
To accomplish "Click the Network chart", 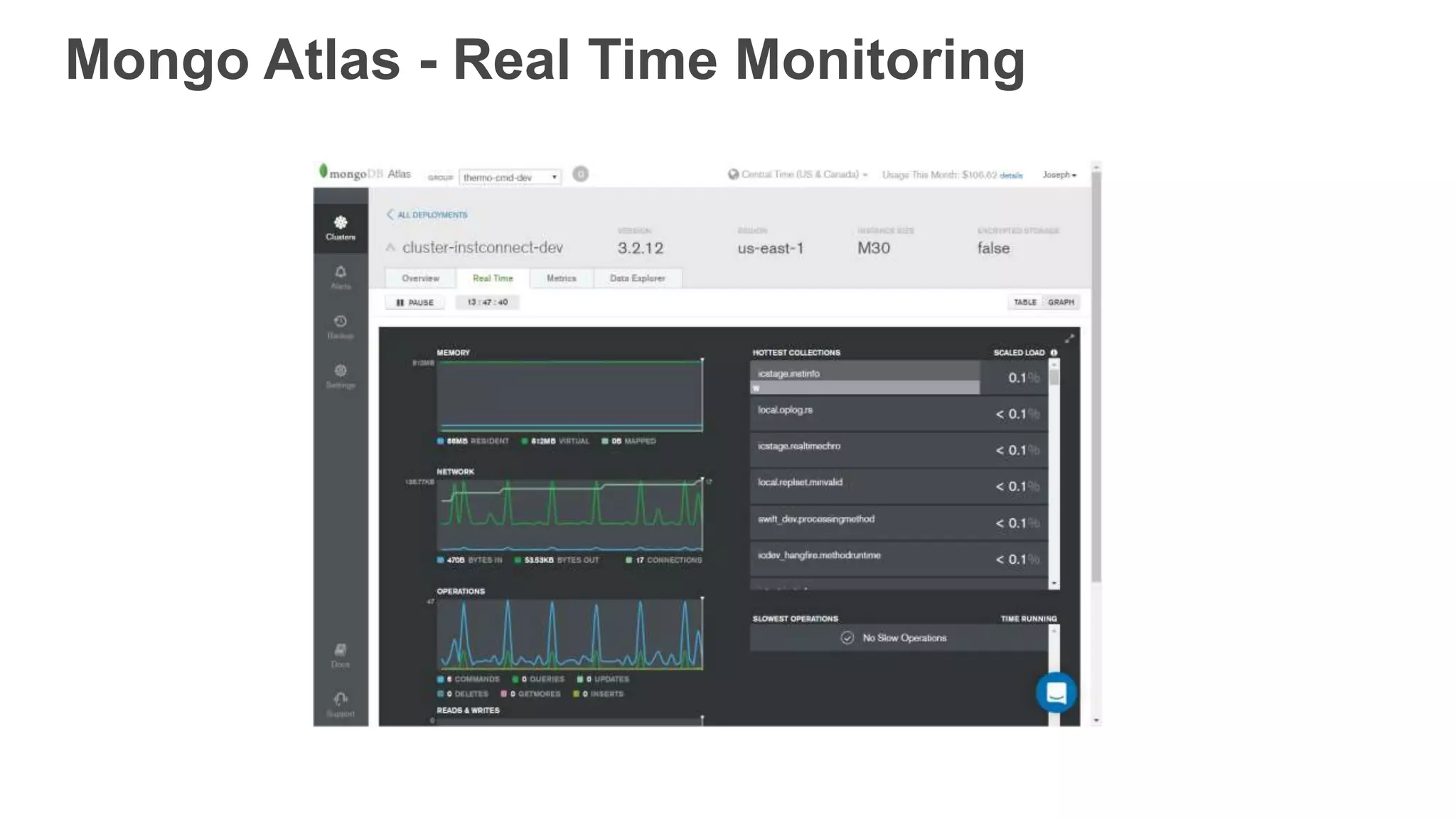I will [x=570, y=515].
